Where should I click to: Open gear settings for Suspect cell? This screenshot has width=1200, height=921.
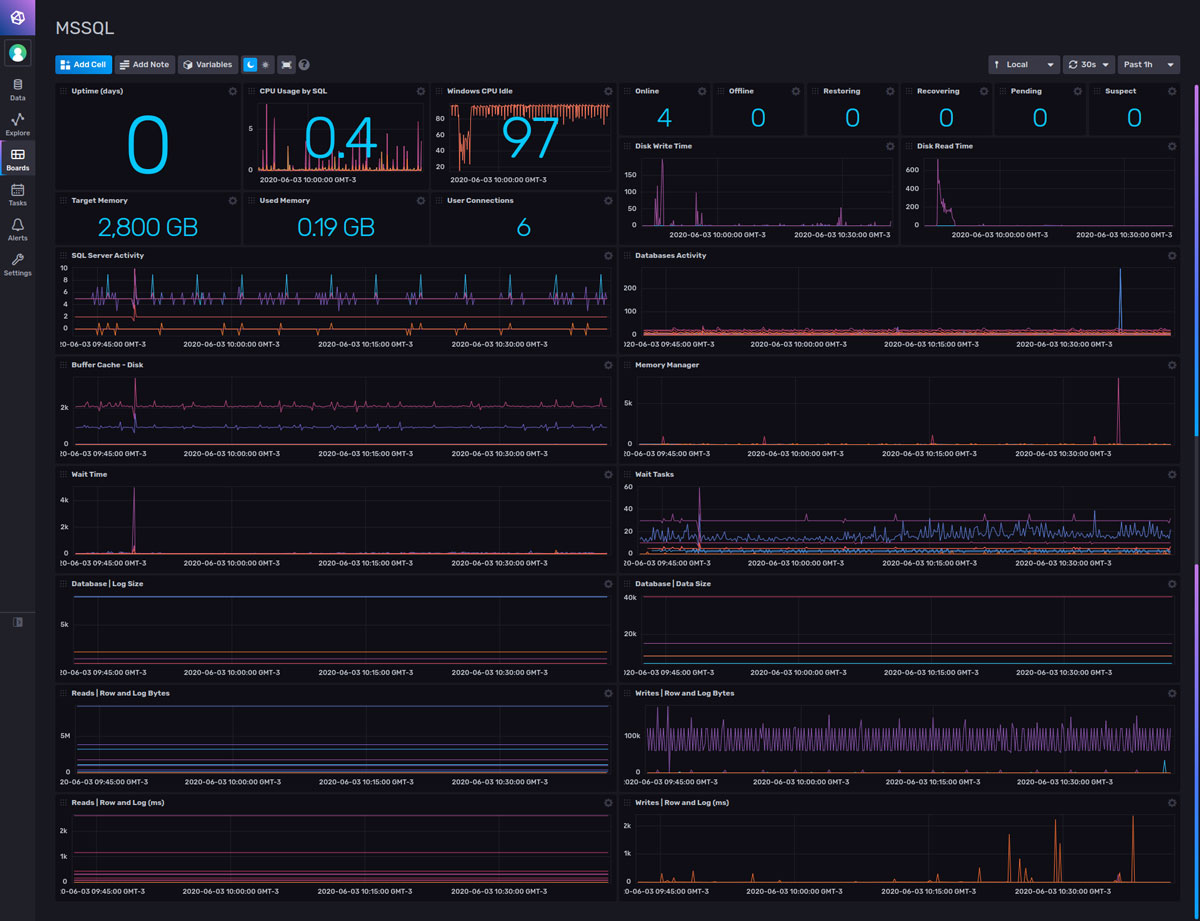[x=1172, y=91]
